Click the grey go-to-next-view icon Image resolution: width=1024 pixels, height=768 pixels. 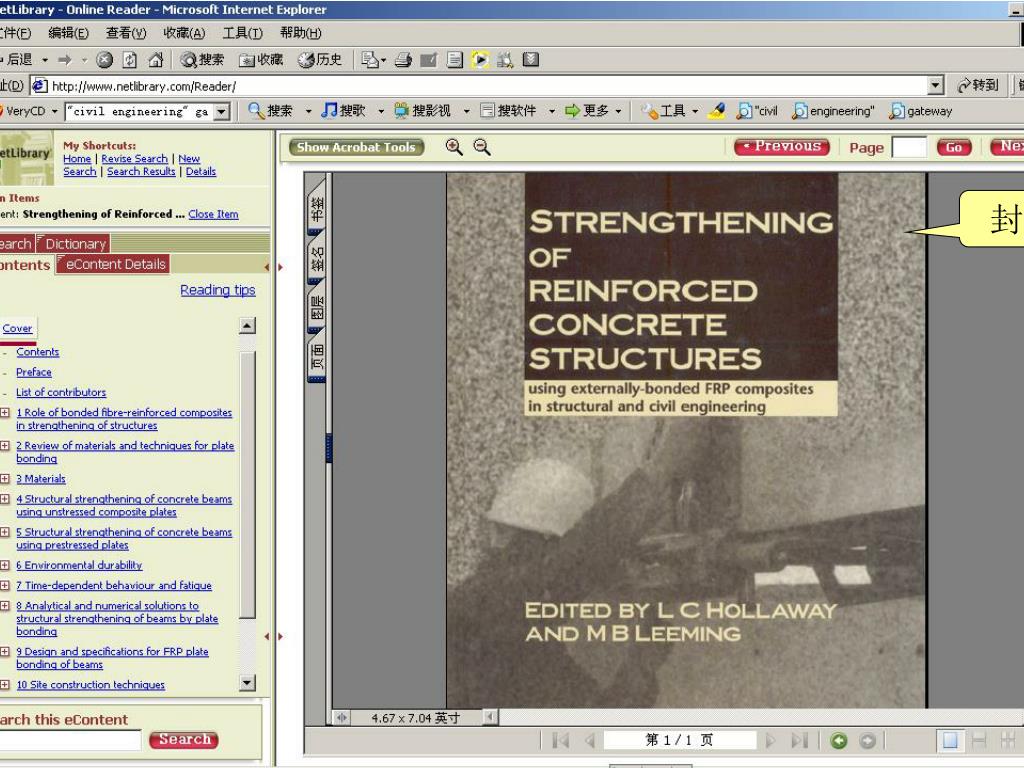(x=867, y=741)
